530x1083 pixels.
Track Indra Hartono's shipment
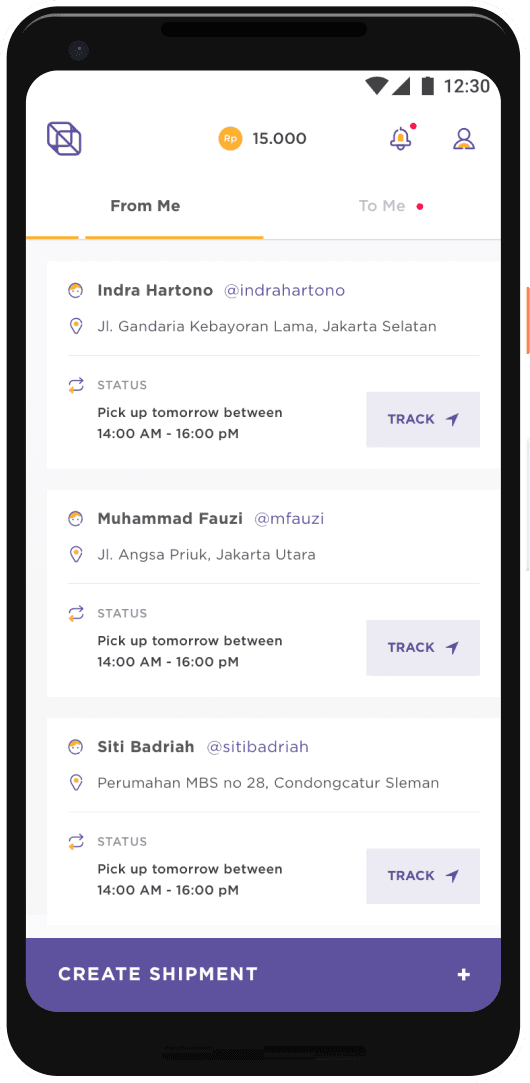423,419
